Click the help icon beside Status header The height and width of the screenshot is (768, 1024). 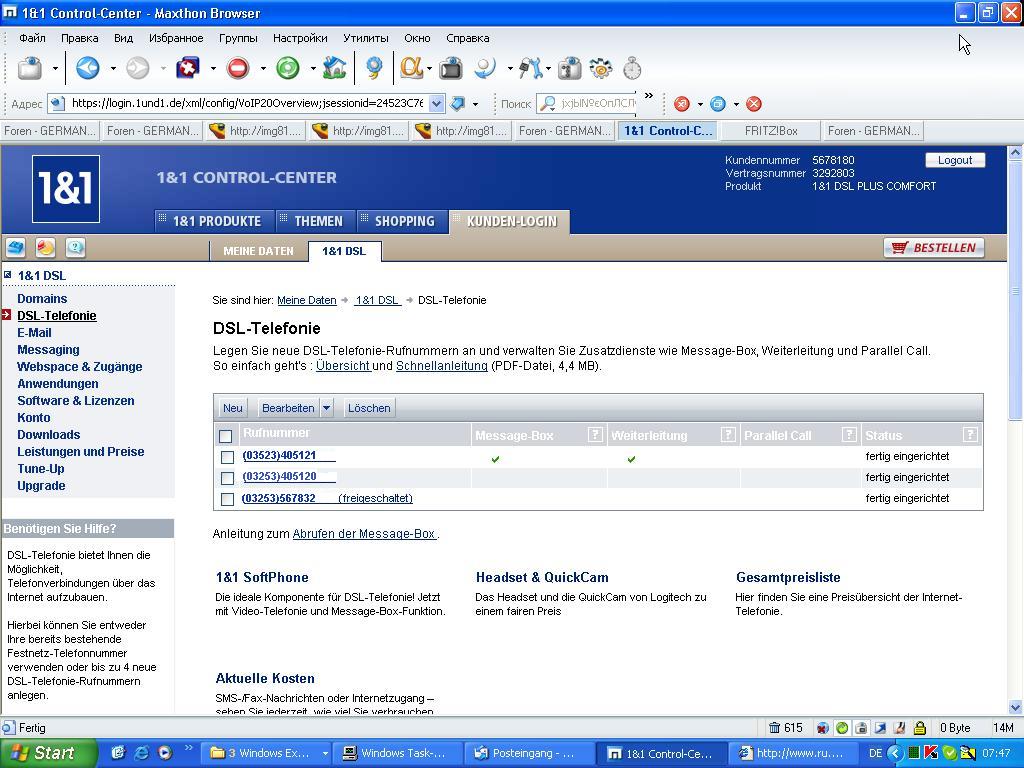(x=970, y=434)
